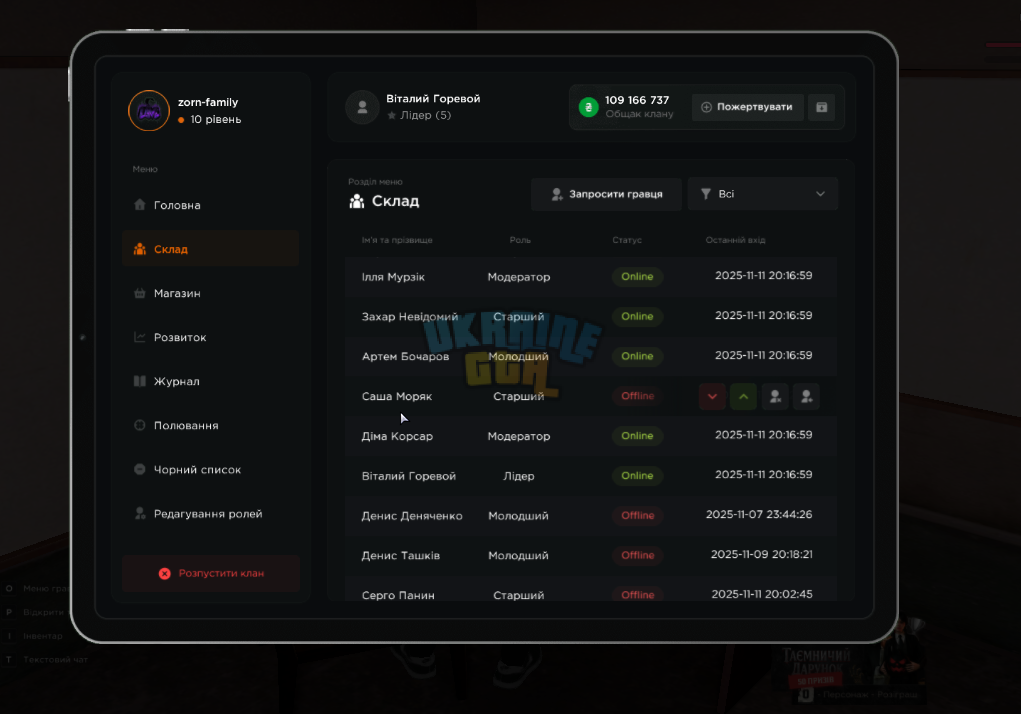Open the Головна menu item

[210, 205]
